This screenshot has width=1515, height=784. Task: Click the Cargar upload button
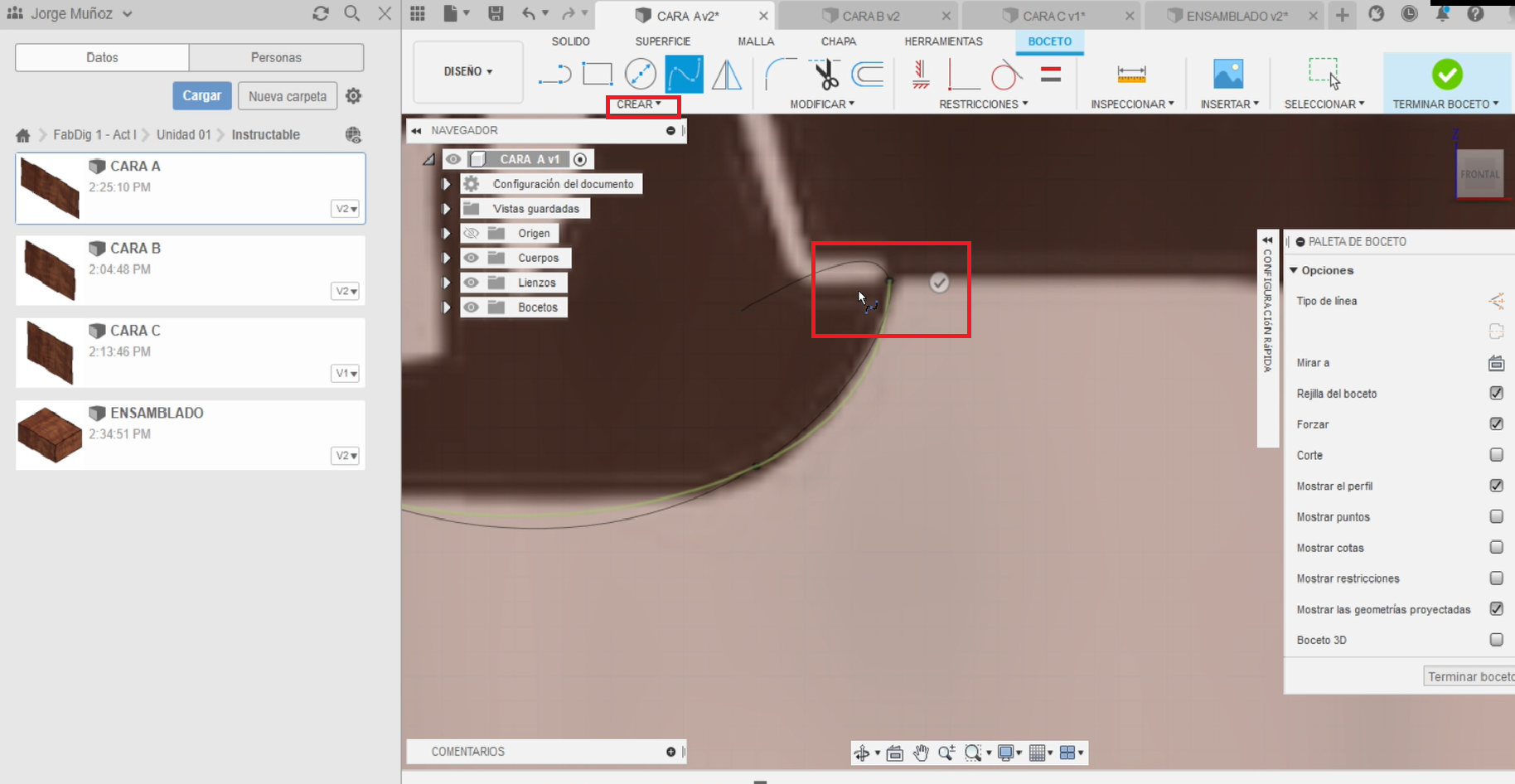tap(201, 95)
